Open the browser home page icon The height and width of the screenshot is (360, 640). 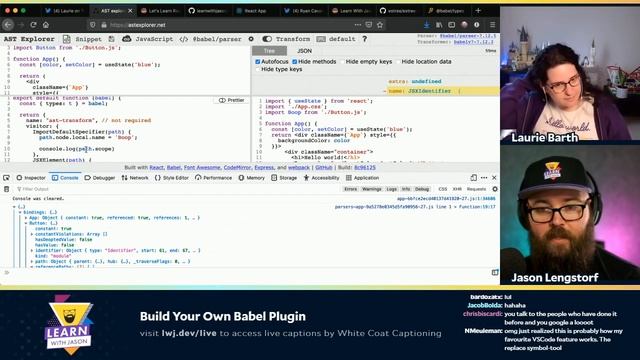click(46, 25)
